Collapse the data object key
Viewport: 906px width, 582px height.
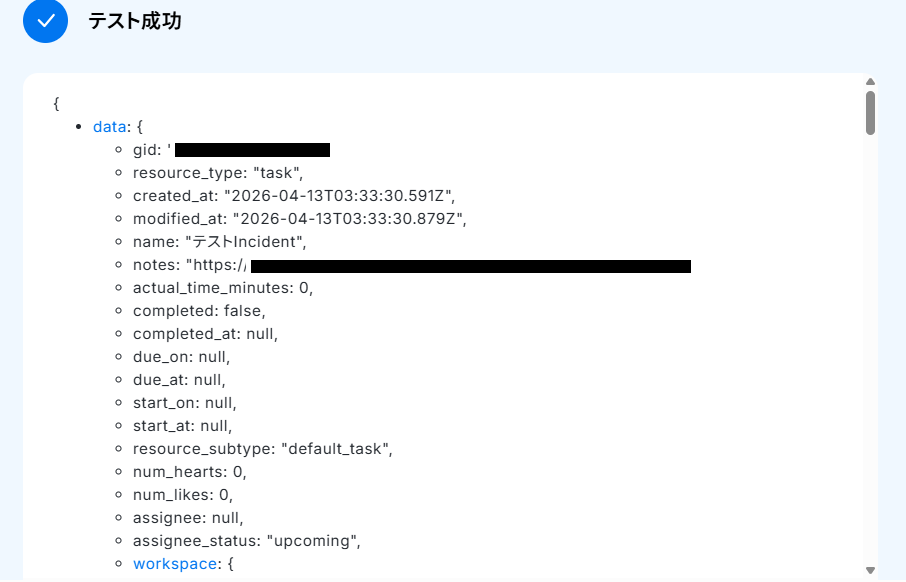point(110,127)
